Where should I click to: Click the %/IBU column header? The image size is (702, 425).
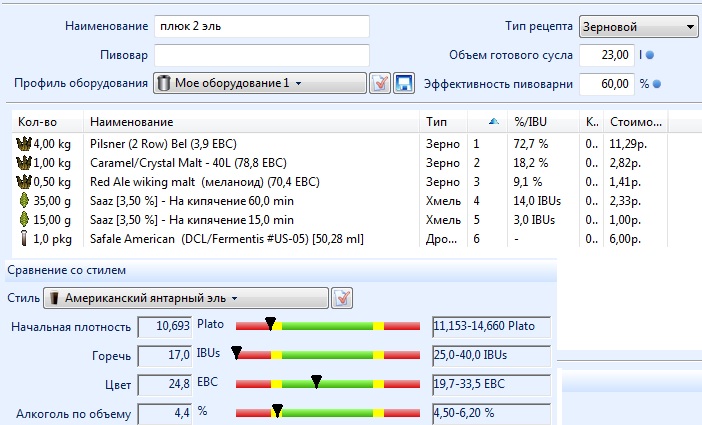(540, 121)
